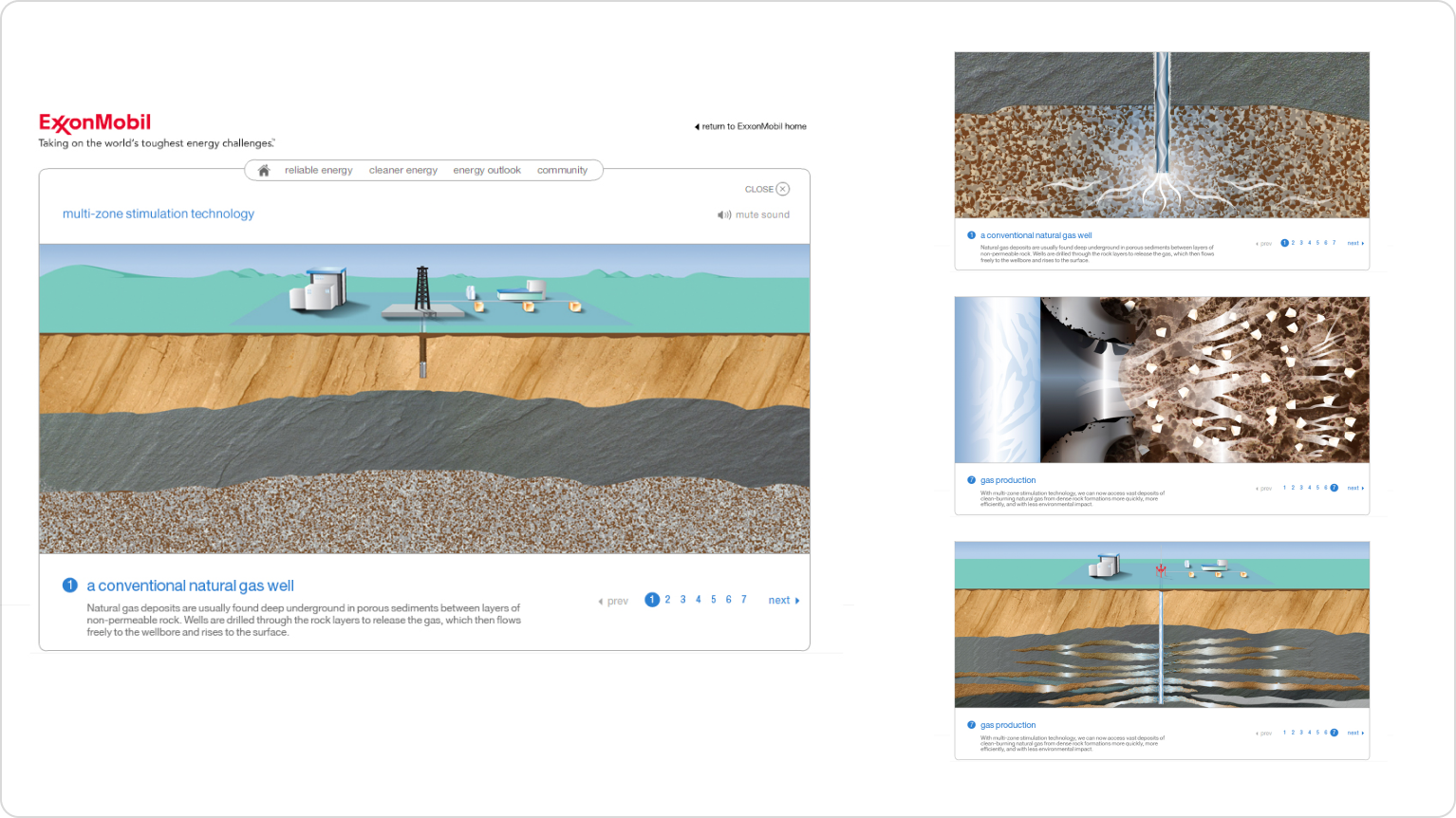Select step 7 in the pagination dots
This screenshot has height=818, width=1456.
743,599
